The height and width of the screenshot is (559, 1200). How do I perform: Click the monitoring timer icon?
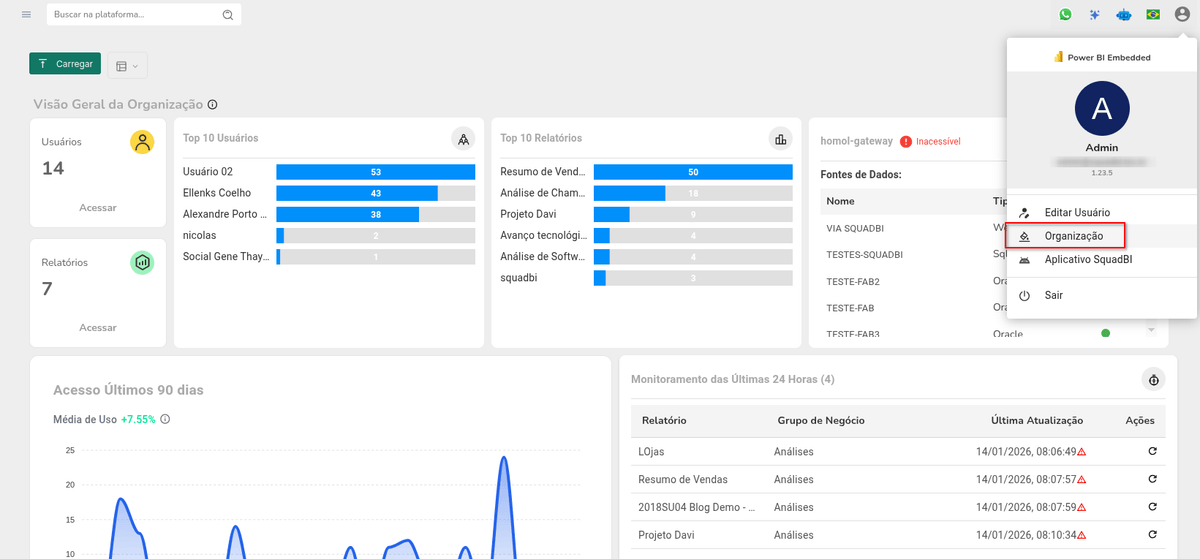1154,380
